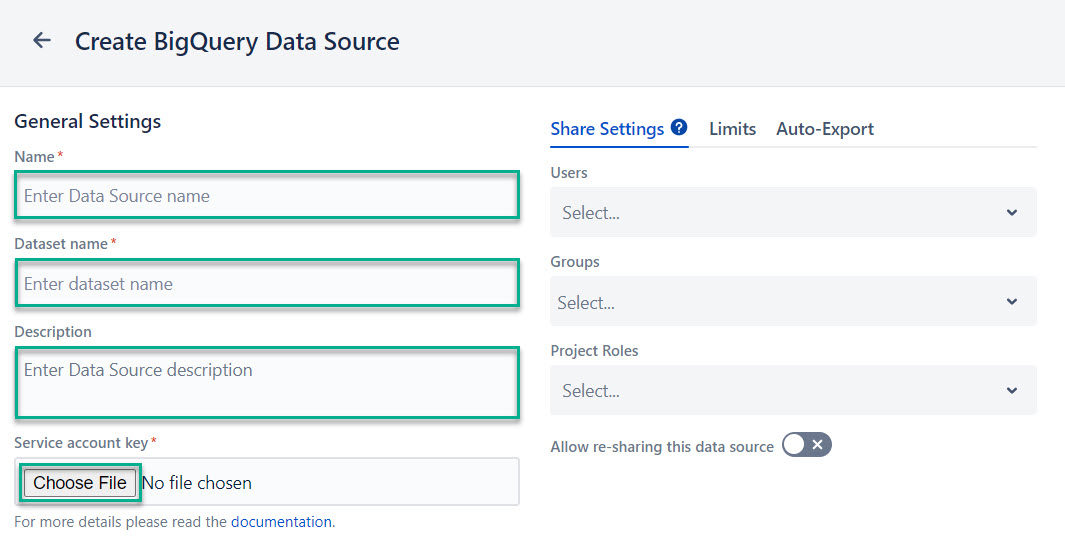The height and width of the screenshot is (551, 1065).
Task: Go back using the left arrow icon
Action: click(41, 41)
